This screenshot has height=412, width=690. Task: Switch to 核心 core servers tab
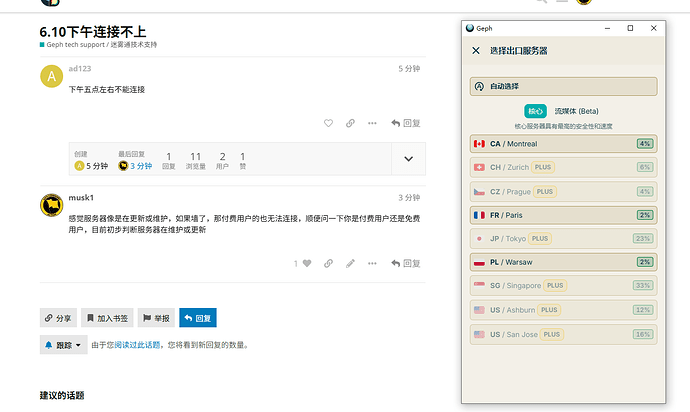(x=535, y=111)
